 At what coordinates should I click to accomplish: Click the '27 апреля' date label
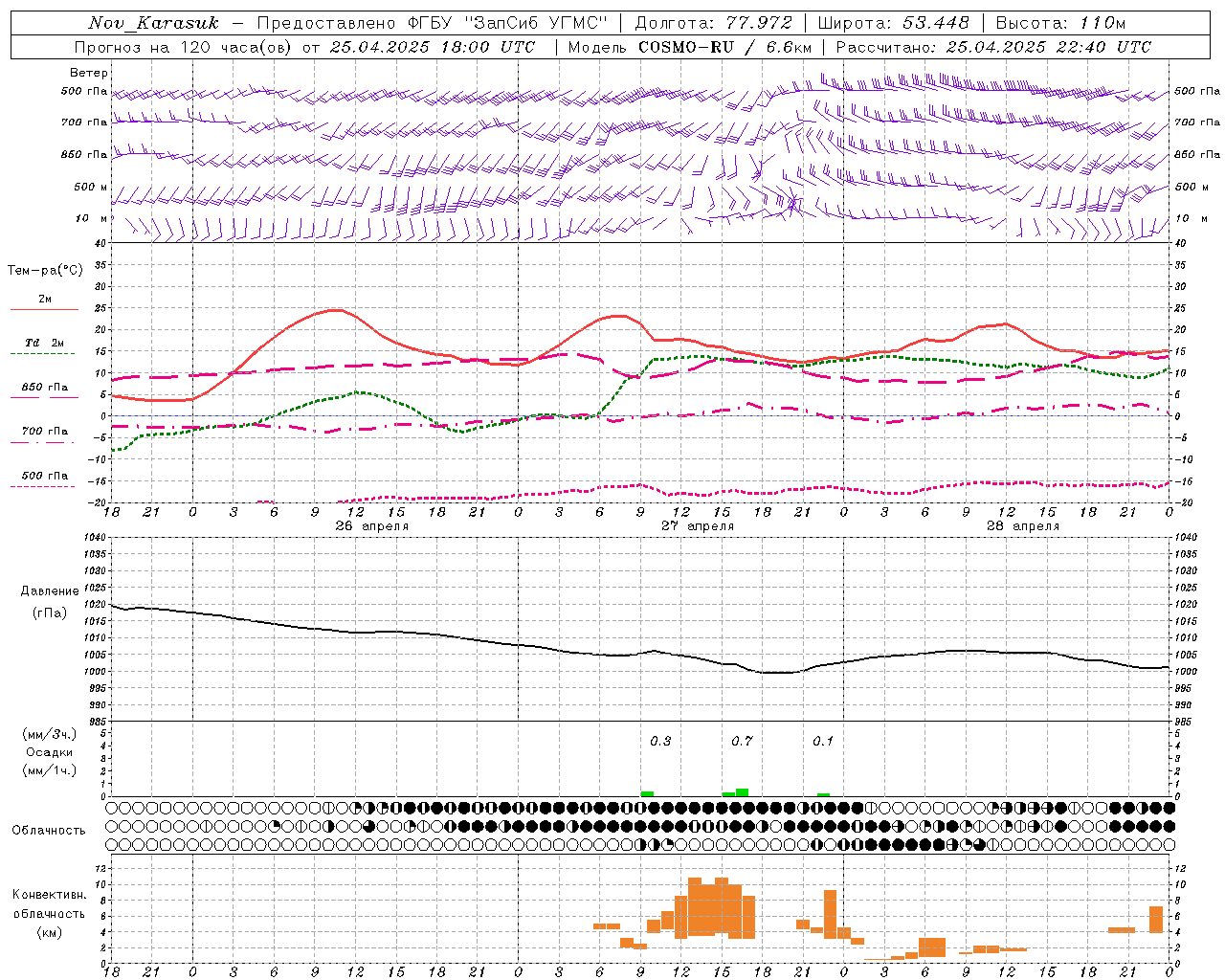point(698,526)
